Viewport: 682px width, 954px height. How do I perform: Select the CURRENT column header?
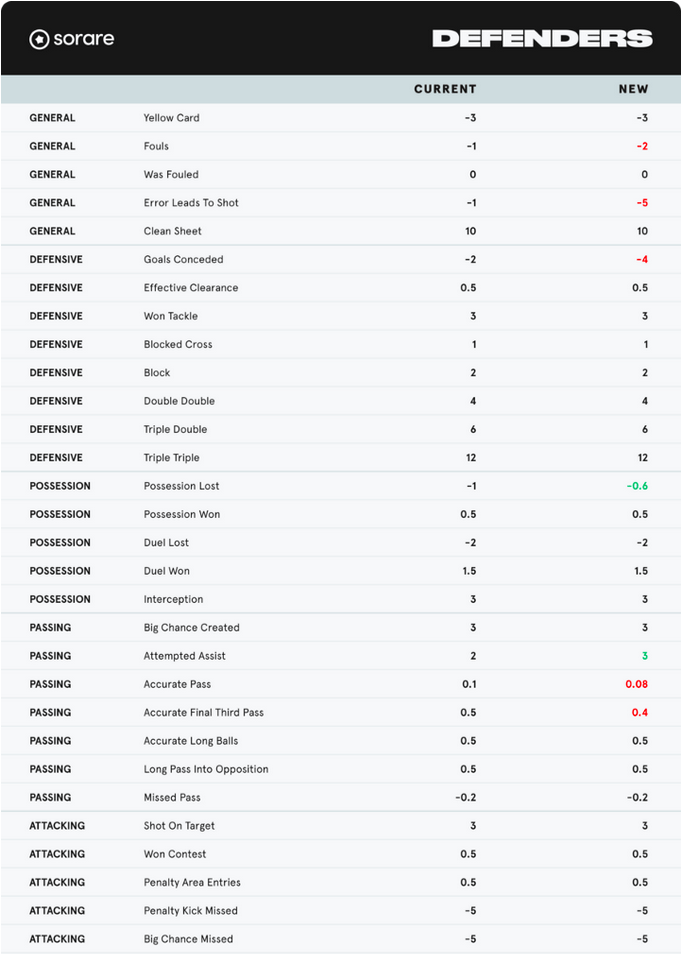(445, 89)
